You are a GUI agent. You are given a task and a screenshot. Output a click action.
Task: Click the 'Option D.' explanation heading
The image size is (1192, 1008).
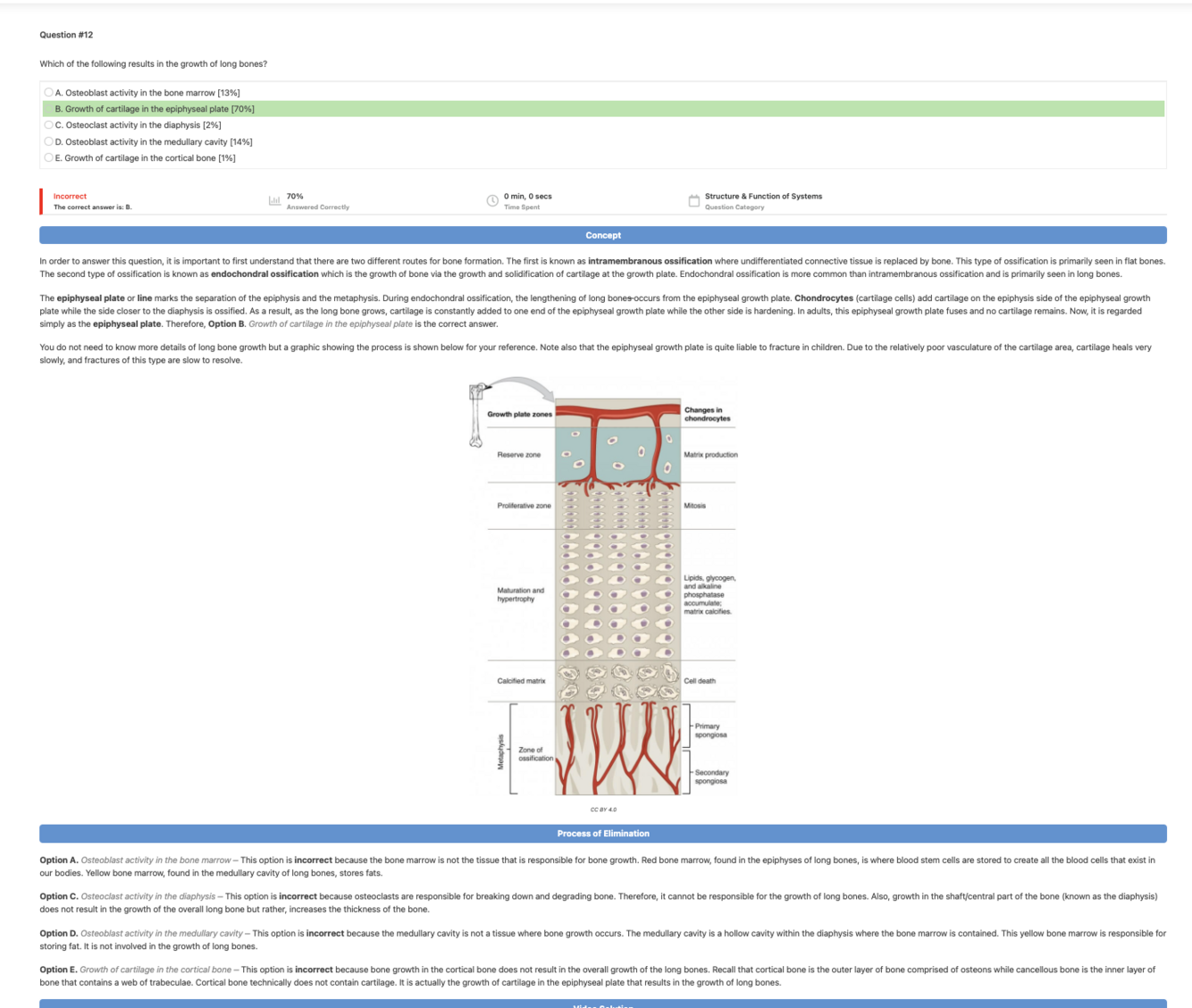59,933
